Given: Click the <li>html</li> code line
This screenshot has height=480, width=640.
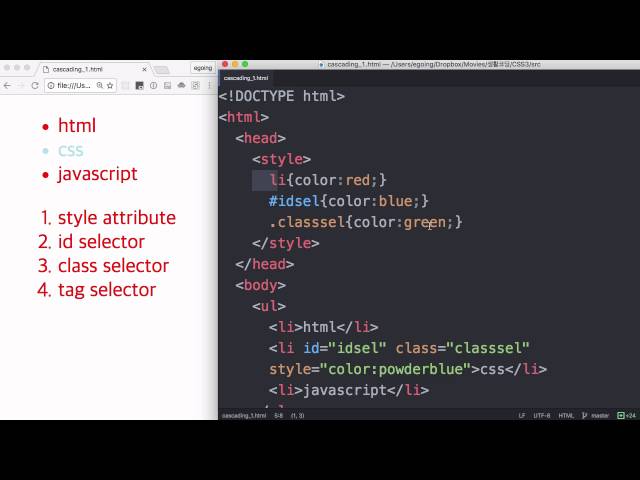Looking at the screenshot, I should point(324,327).
